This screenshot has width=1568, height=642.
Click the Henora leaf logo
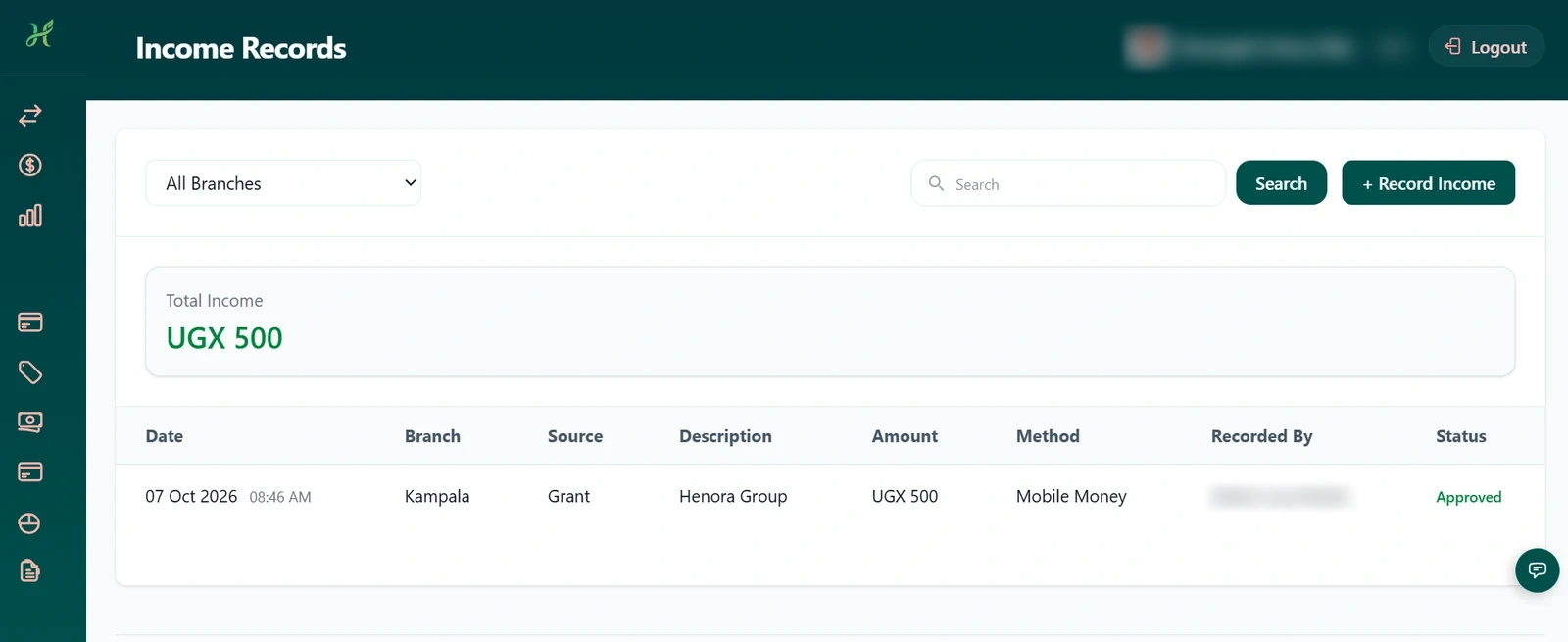coord(39,34)
